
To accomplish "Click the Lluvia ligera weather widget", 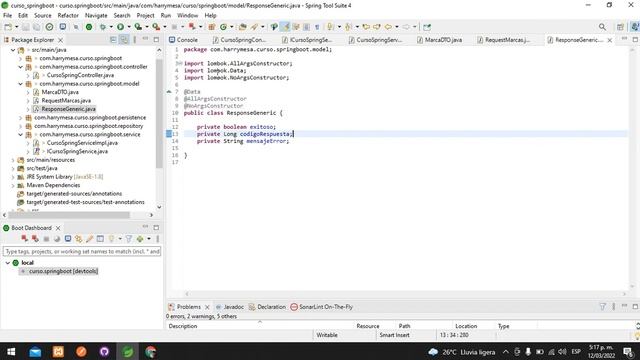I will pyautogui.click(x=462, y=352).
